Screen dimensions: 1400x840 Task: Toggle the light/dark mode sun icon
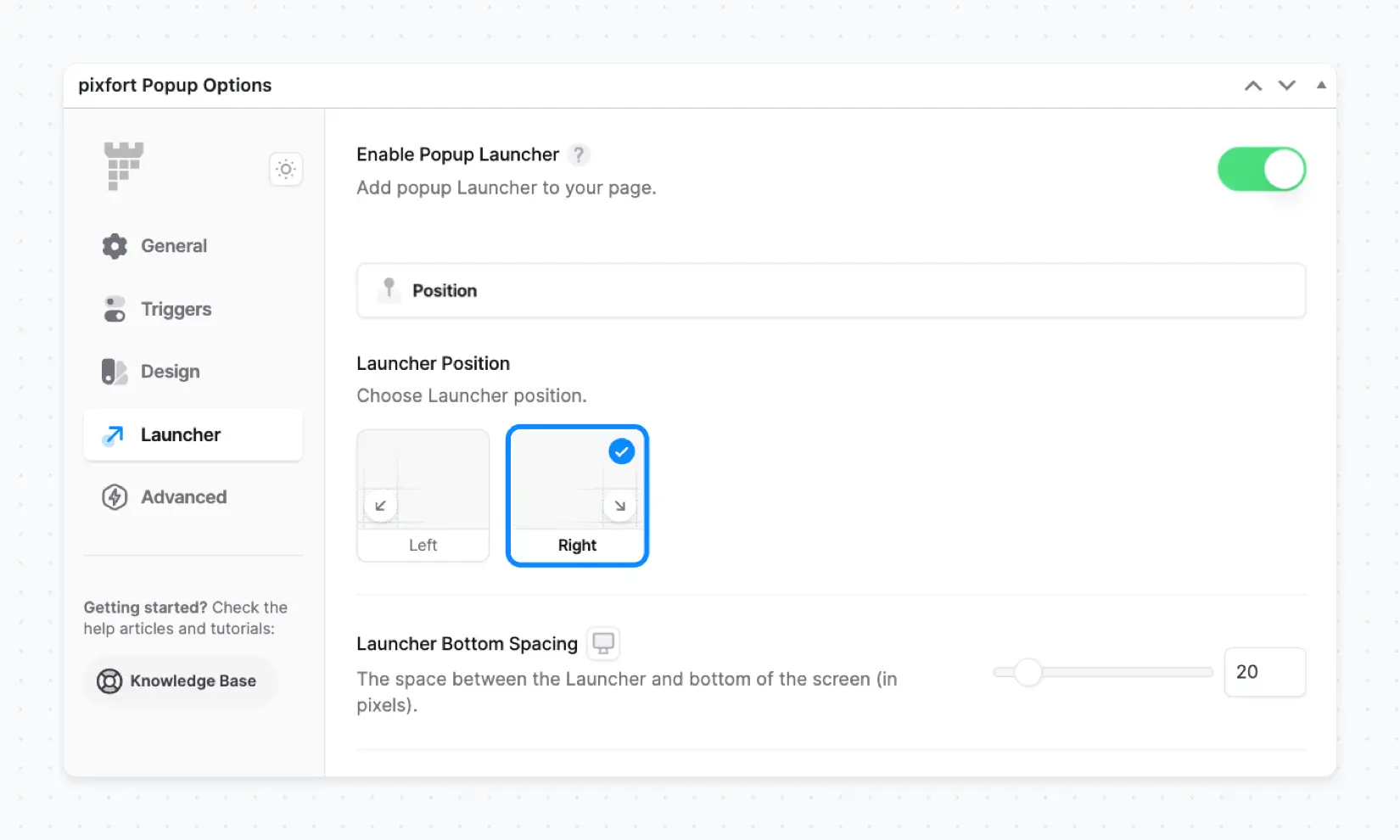pos(286,169)
